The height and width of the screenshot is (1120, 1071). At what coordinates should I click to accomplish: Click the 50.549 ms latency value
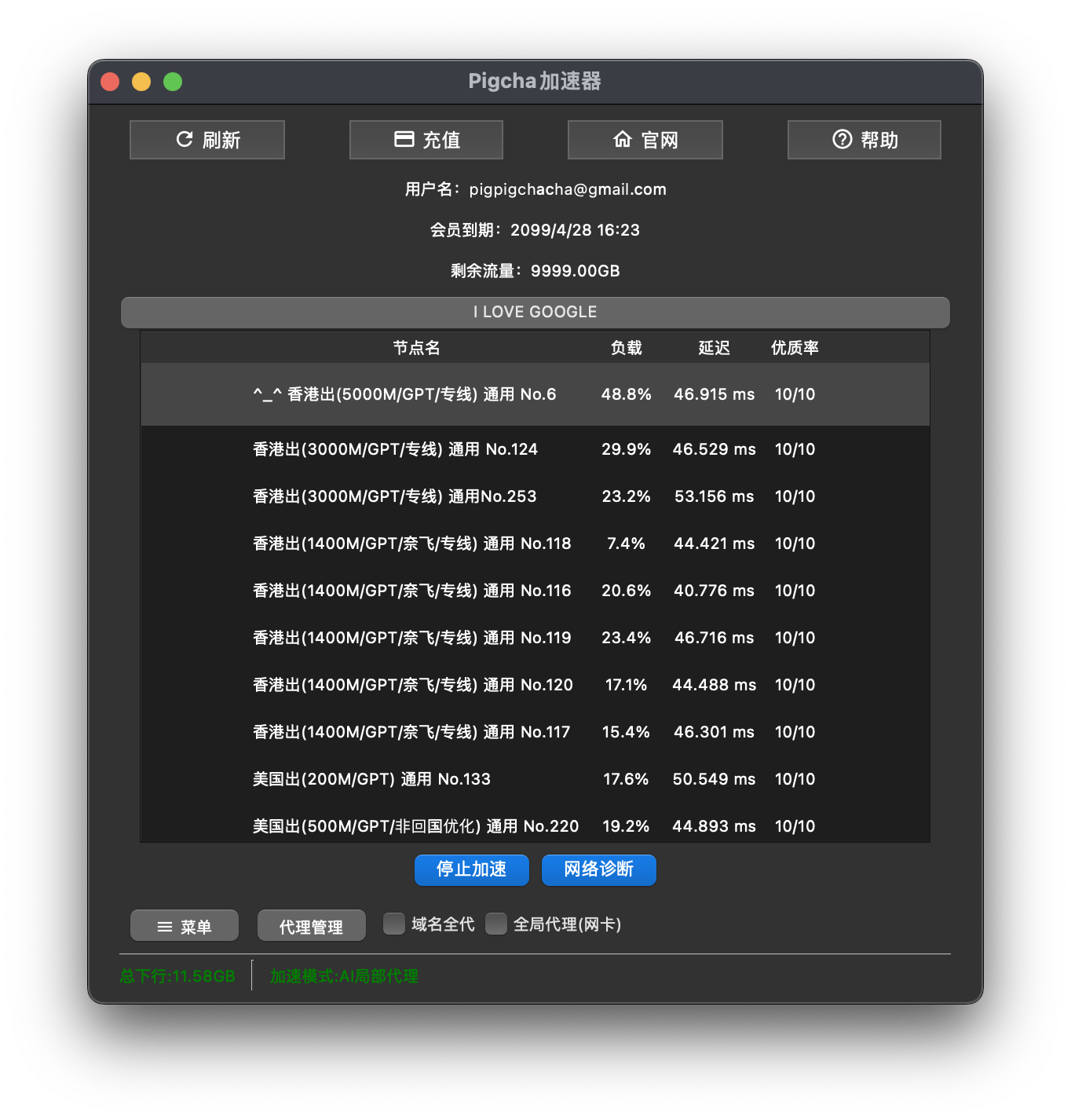click(x=715, y=779)
